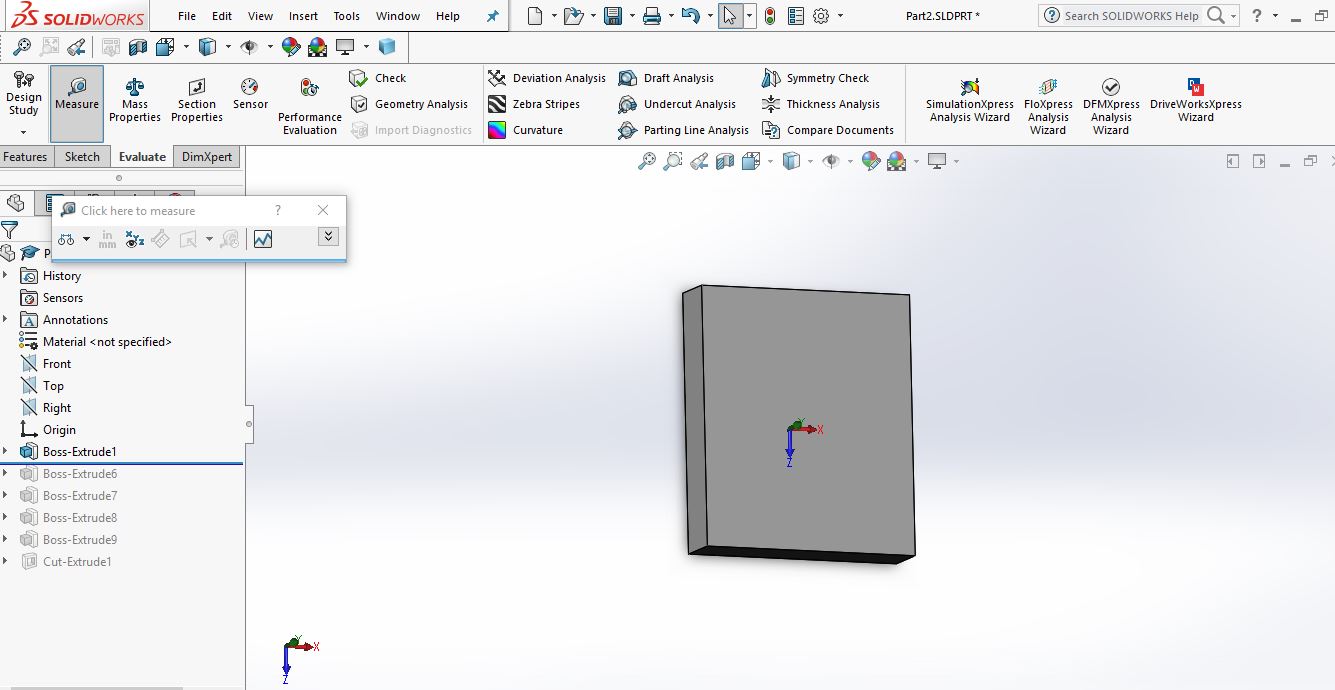Open the File menu
The image size is (1335, 690).
pos(187,16)
